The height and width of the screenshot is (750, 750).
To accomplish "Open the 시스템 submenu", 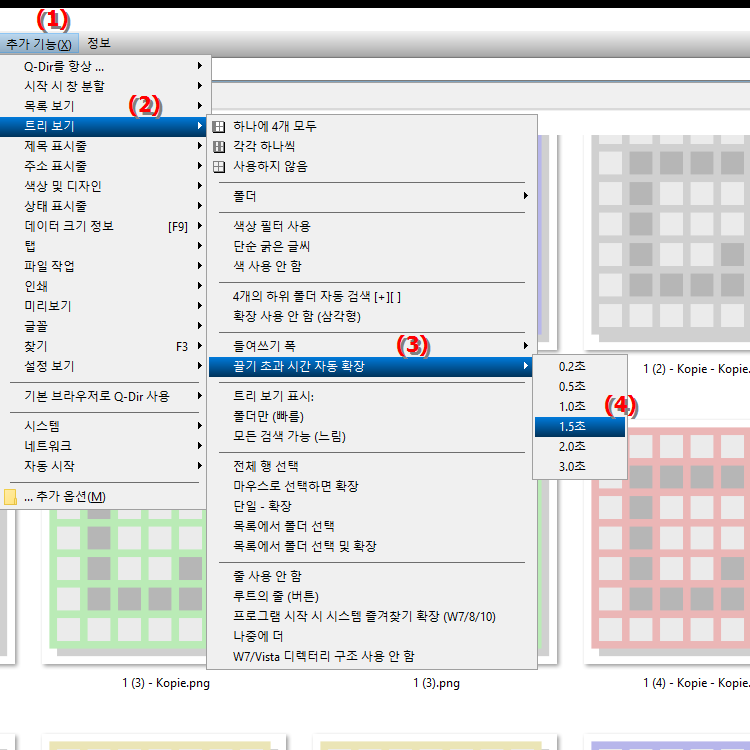I will [x=103, y=426].
